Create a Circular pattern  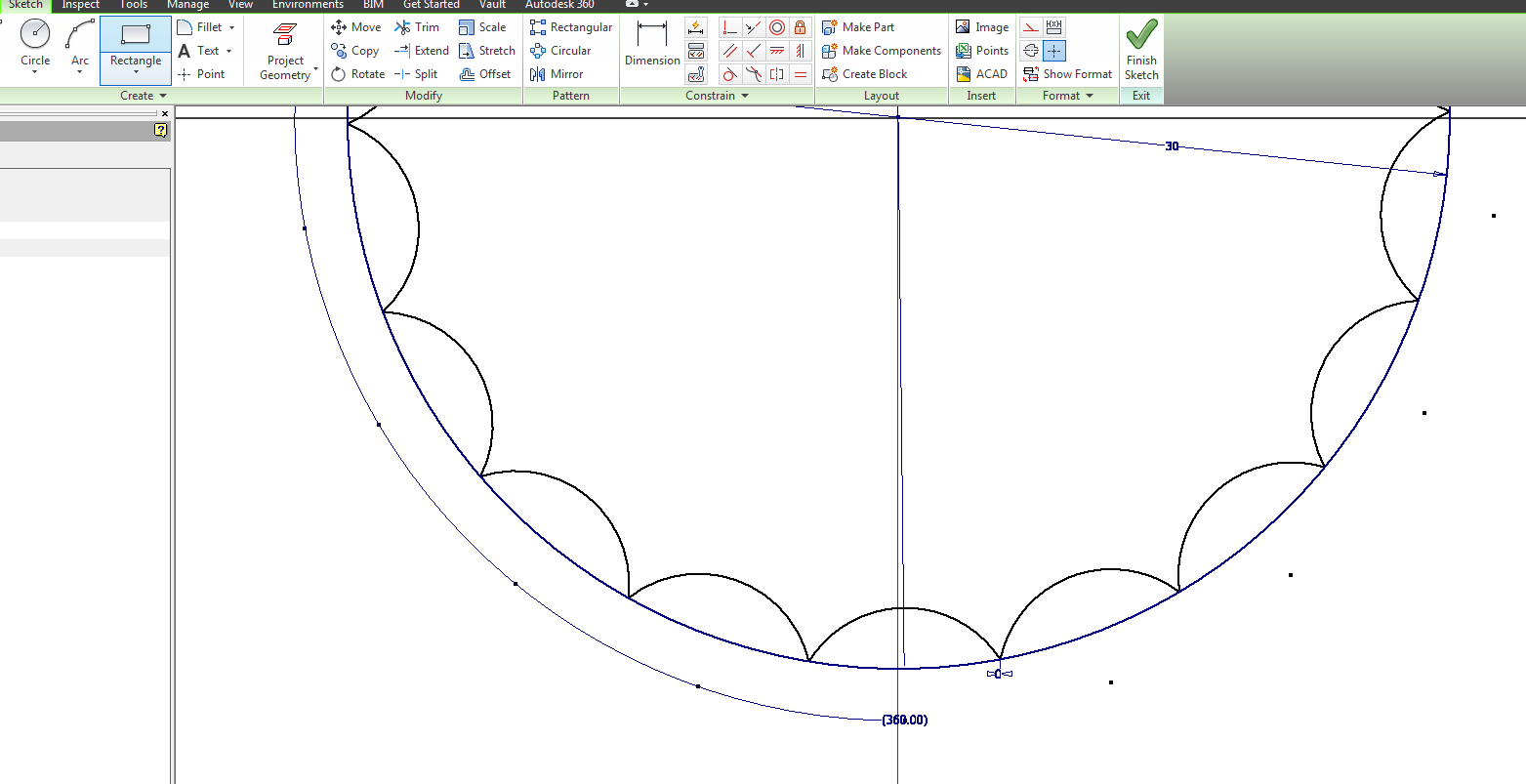tap(560, 51)
